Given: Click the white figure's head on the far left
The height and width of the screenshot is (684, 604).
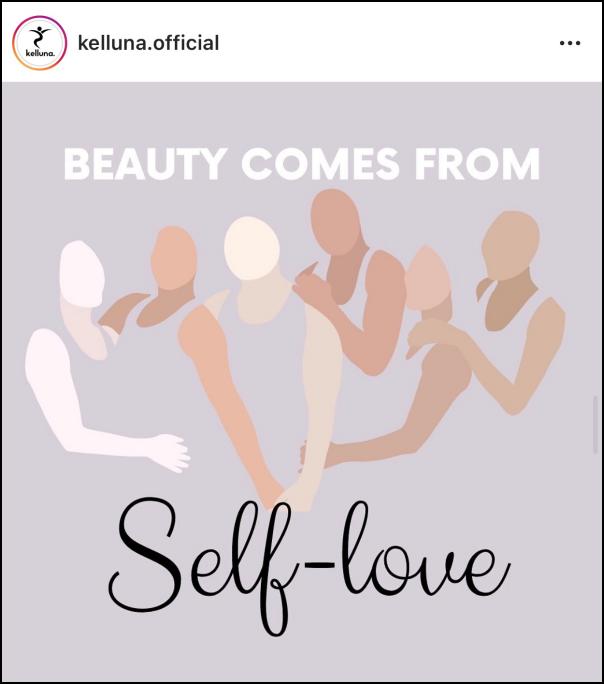Looking at the screenshot, I should pyautogui.click(x=82, y=268).
